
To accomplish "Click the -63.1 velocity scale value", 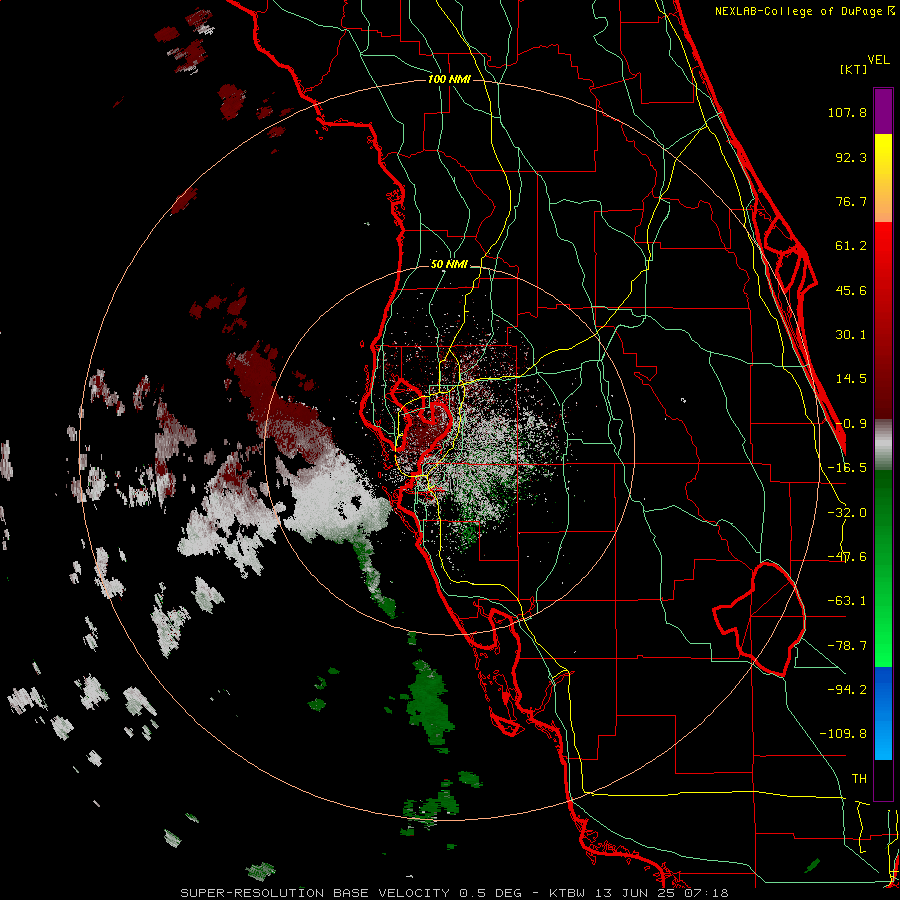I will pos(847,601).
